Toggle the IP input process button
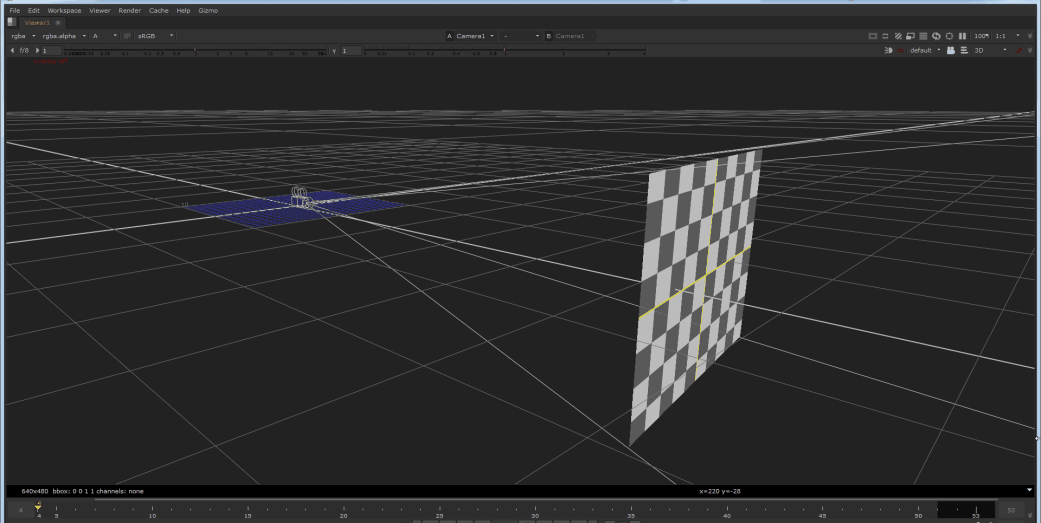This screenshot has height=523, width=1041. coord(128,36)
